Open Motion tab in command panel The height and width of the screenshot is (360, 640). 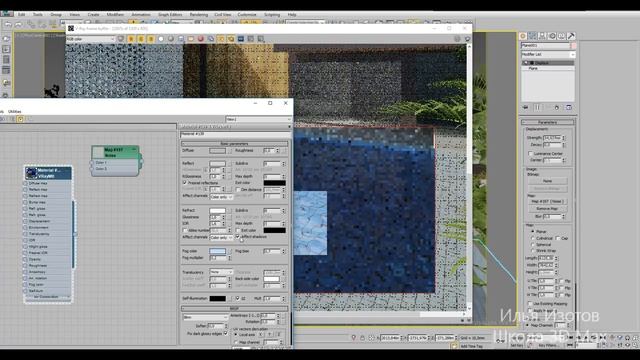(x=552, y=36)
